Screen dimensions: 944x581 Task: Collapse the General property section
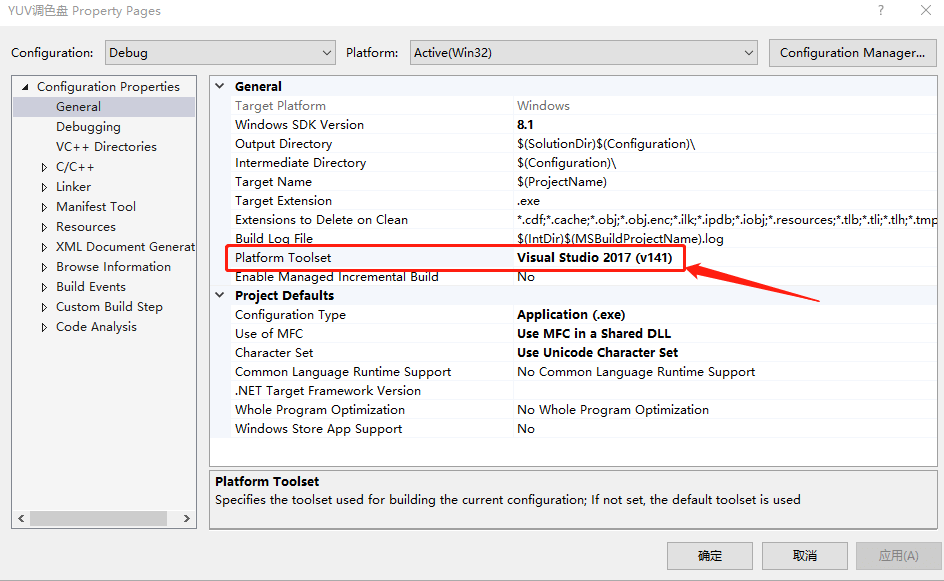[x=220, y=87]
